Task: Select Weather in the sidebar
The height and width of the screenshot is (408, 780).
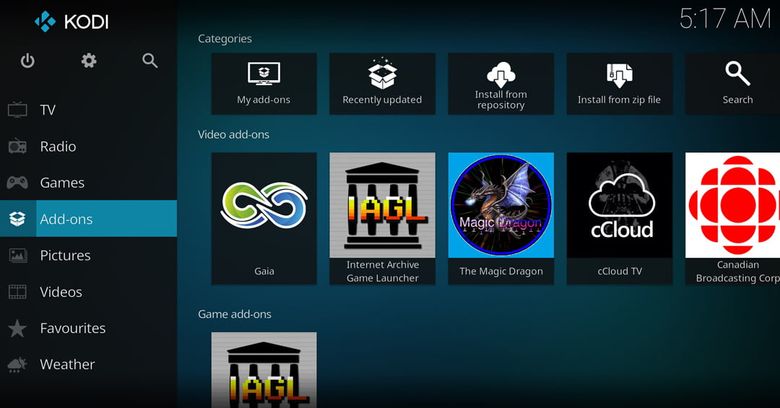Action: click(x=89, y=364)
